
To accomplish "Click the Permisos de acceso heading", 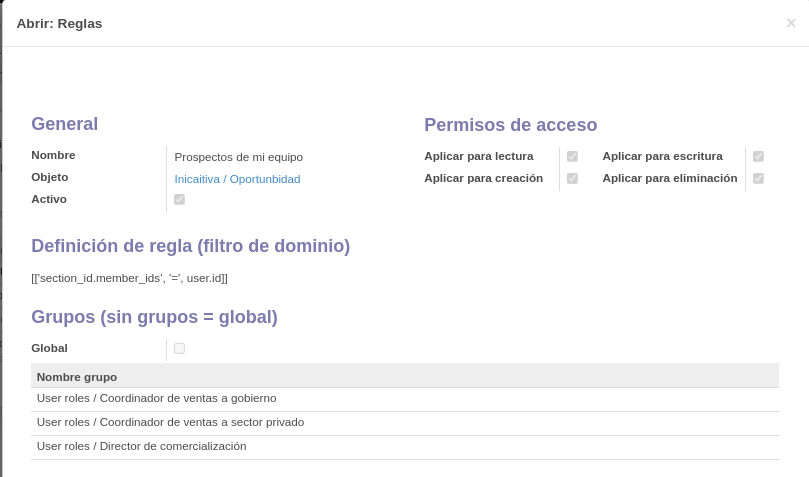I will click(510, 125).
